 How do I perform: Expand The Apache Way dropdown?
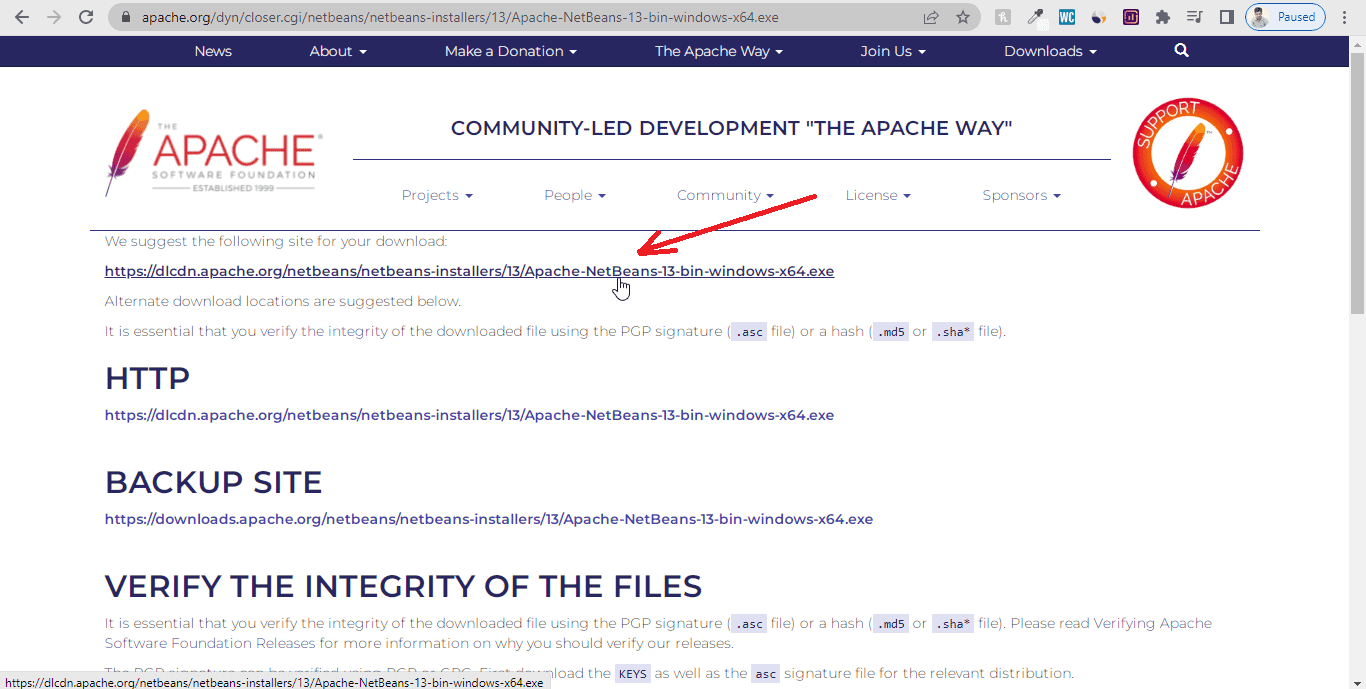click(x=719, y=51)
